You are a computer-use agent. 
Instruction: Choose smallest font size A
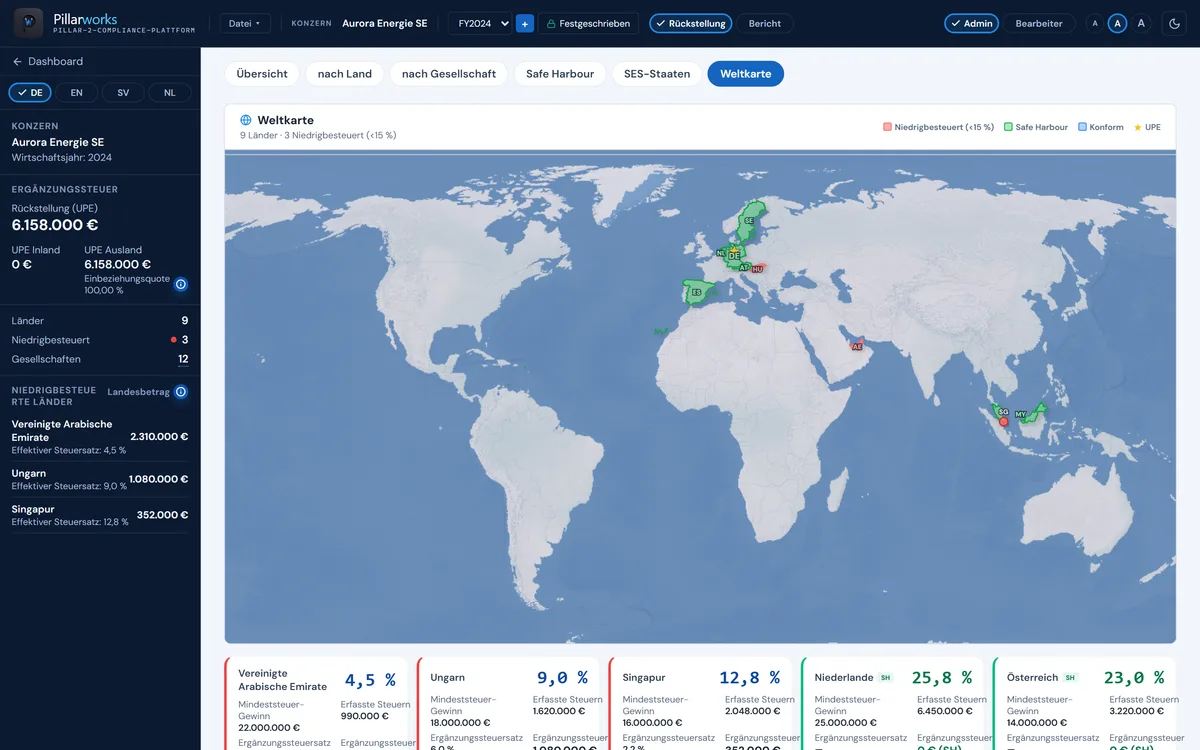point(1095,23)
